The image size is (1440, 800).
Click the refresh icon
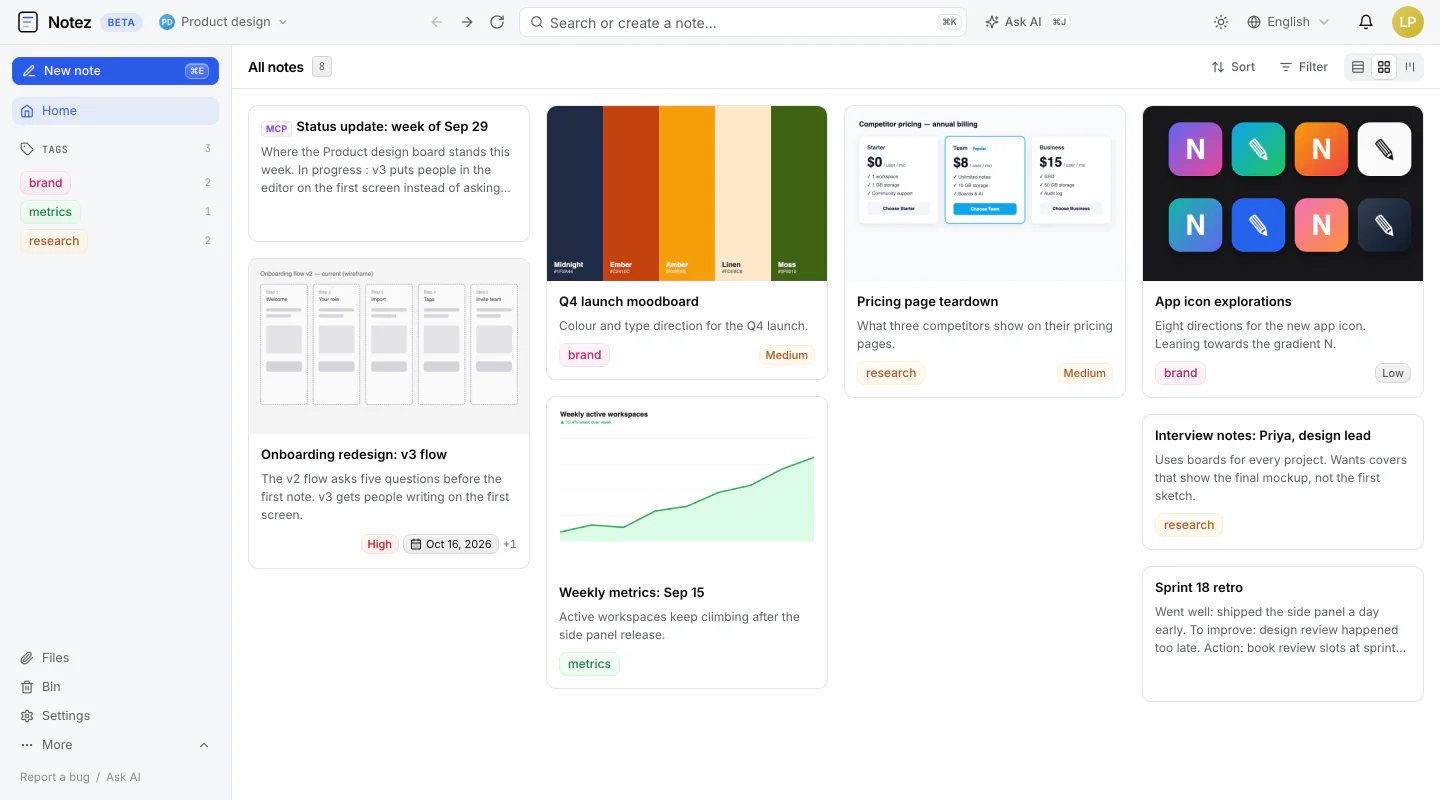497,22
